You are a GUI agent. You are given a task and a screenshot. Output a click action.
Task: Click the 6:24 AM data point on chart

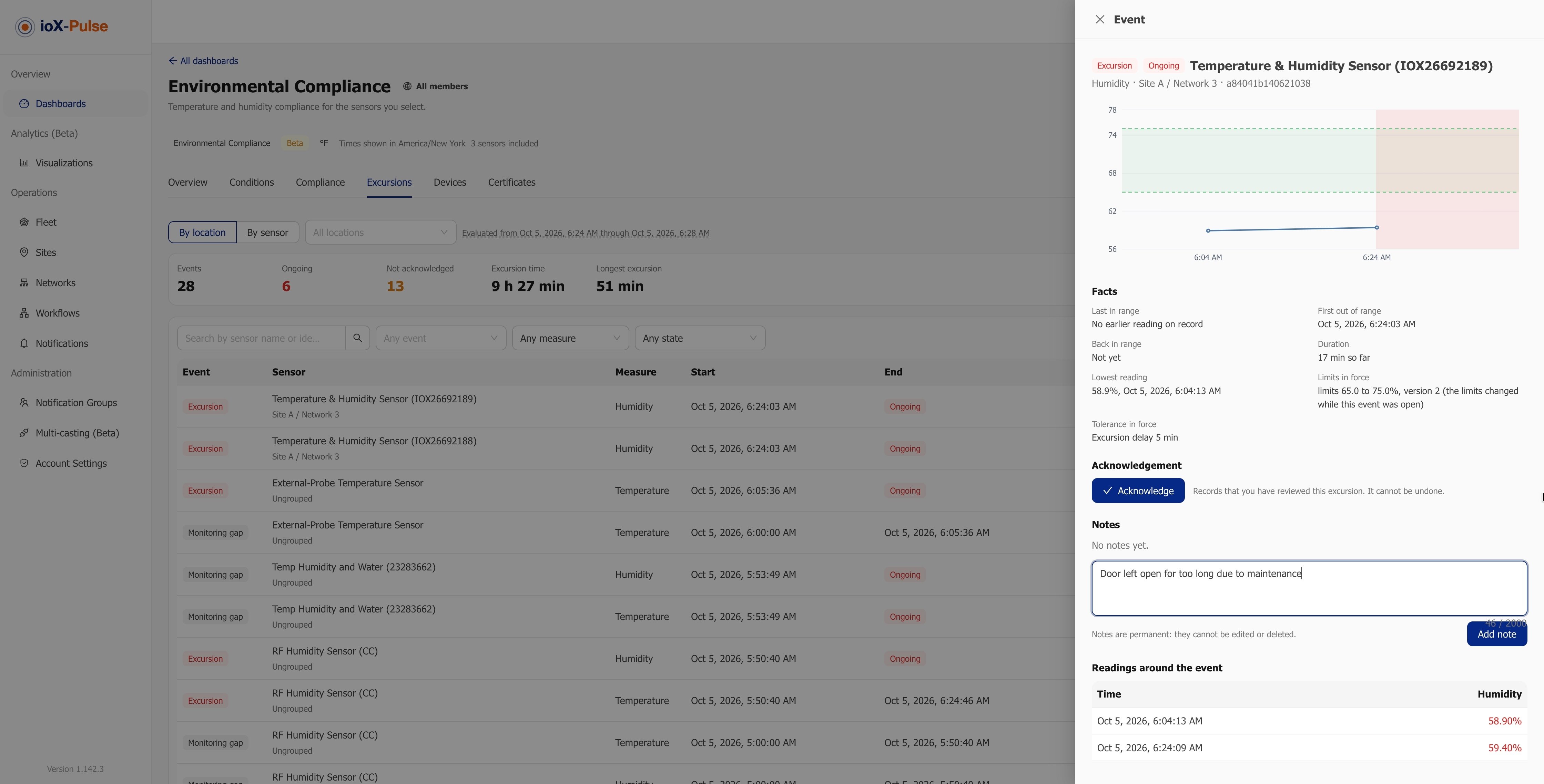(x=1376, y=228)
